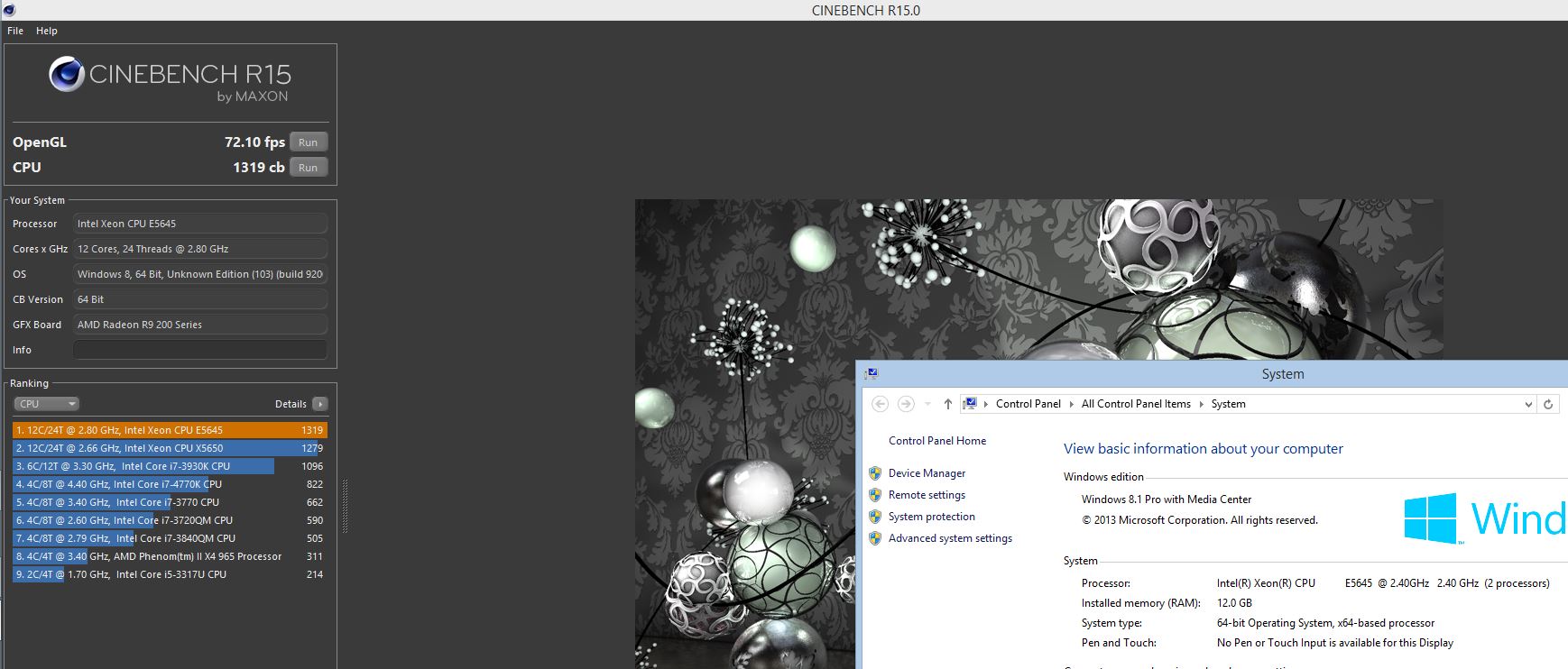Click shield icon beside Advanced system settings
The width and height of the screenshot is (1568, 669).
(x=874, y=538)
